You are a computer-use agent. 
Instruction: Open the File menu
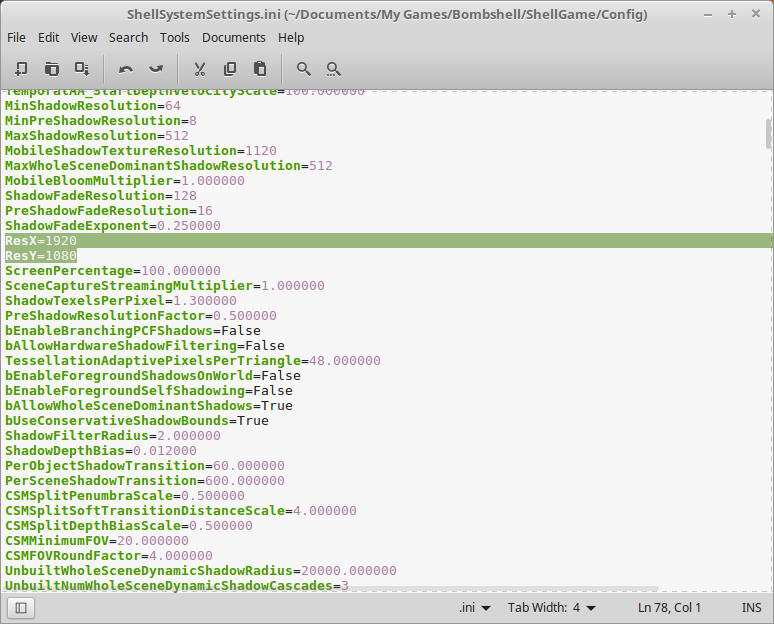(x=16, y=38)
